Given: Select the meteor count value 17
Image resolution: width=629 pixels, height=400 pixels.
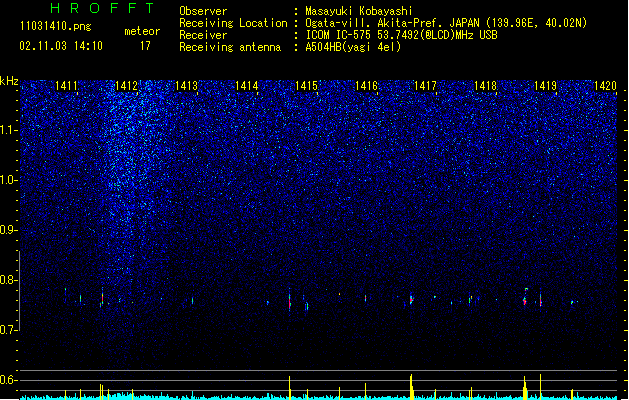Looking at the screenshot, I should (x=145, y=46).
